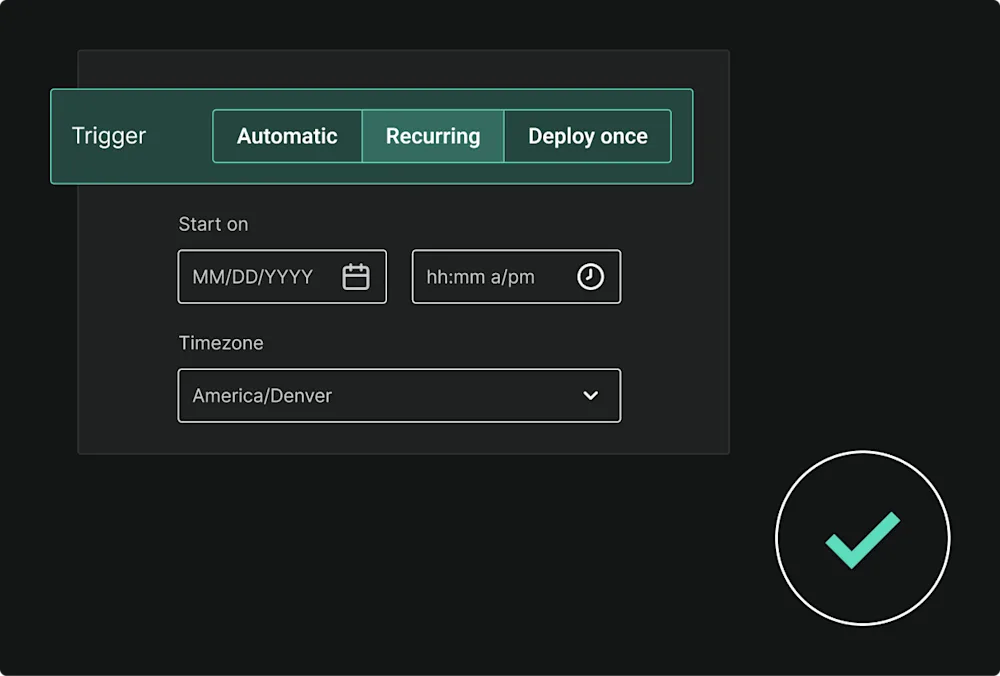Select the Recurring trigger option
The height and width of the screenshot is (676, 1000).
click(x=433, y=136)
